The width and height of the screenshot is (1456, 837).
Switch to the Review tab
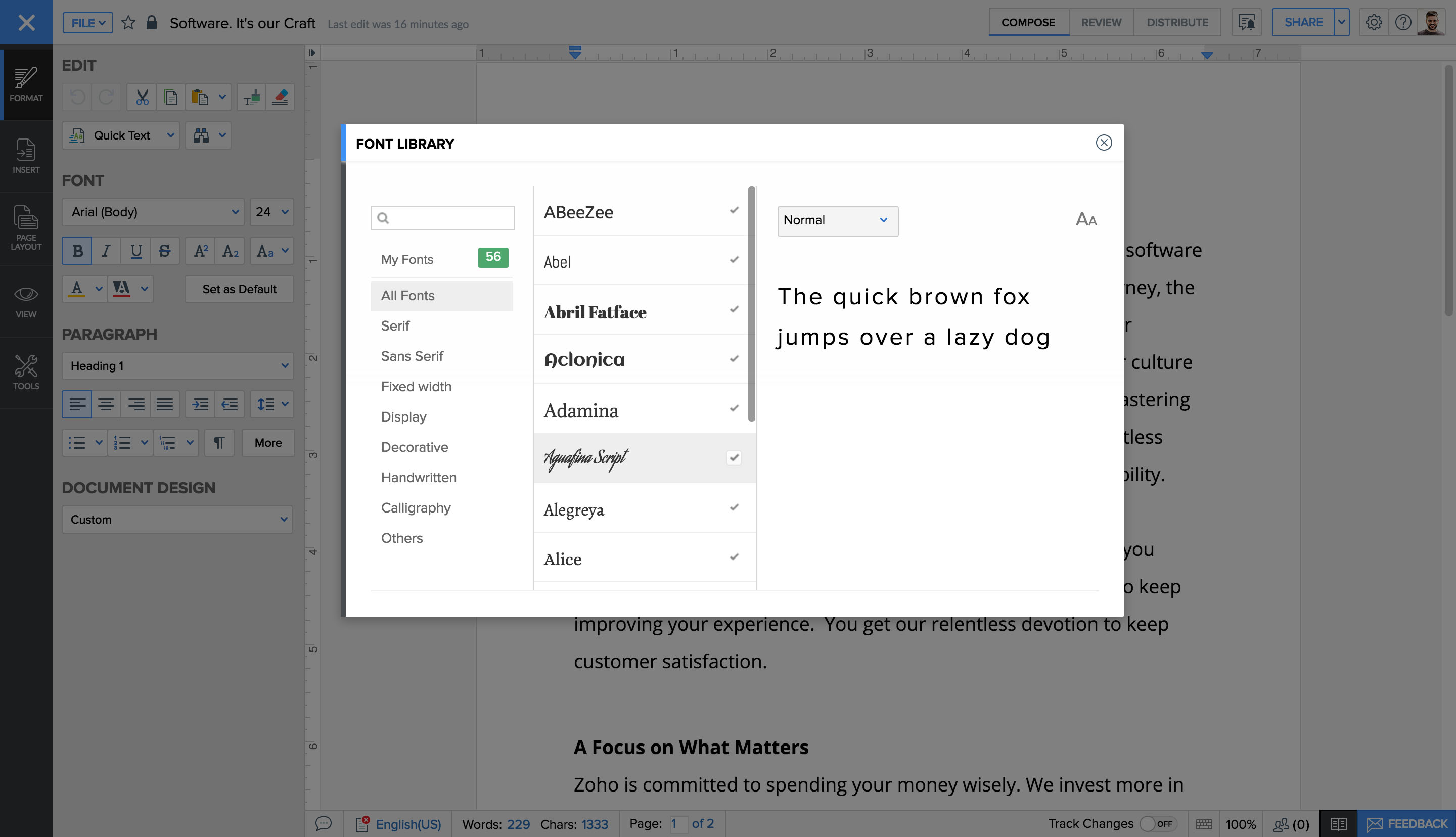[x=1101, y=22]
